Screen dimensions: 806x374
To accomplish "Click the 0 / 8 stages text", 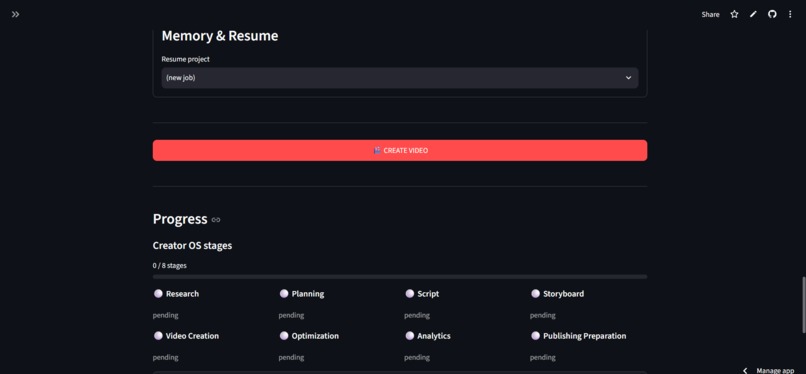I will coord(170,266).
